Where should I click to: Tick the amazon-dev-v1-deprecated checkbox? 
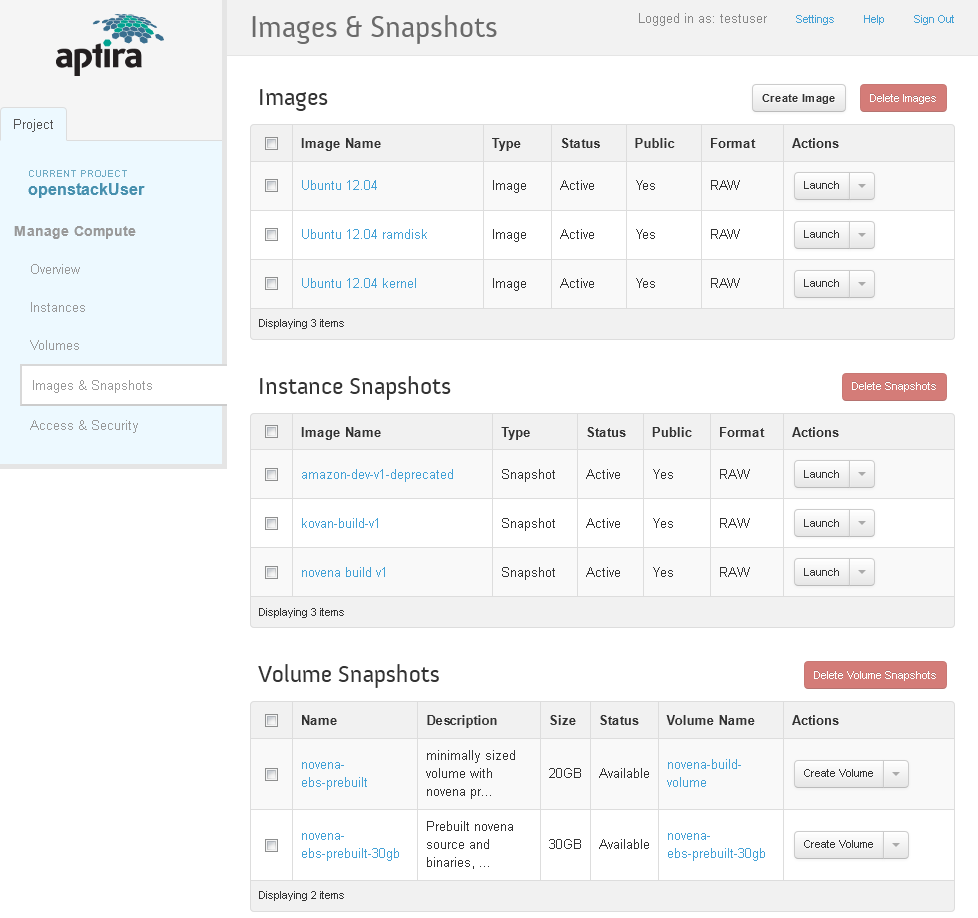[271, 475]
